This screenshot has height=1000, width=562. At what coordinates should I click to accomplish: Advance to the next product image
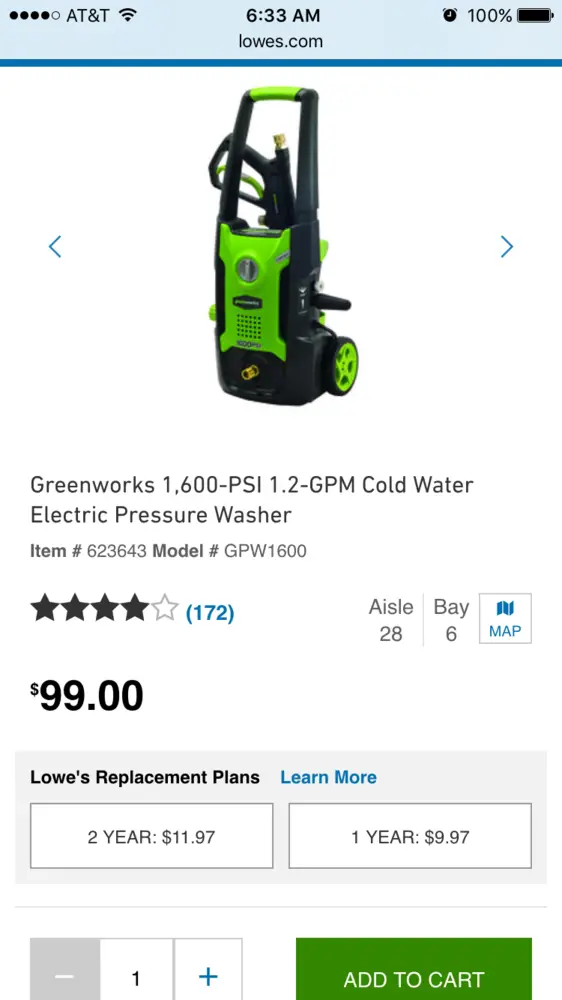[507, 247]
